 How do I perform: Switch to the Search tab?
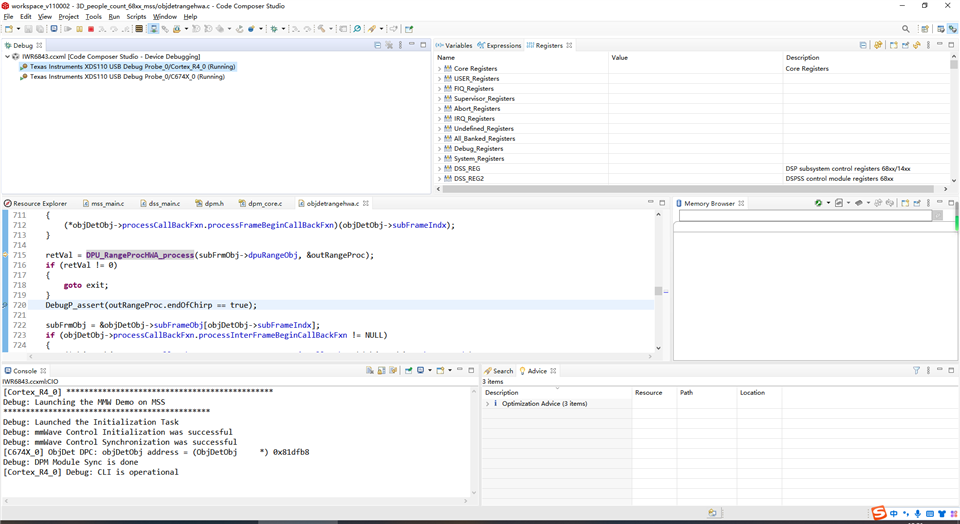[x=502, y=371]
